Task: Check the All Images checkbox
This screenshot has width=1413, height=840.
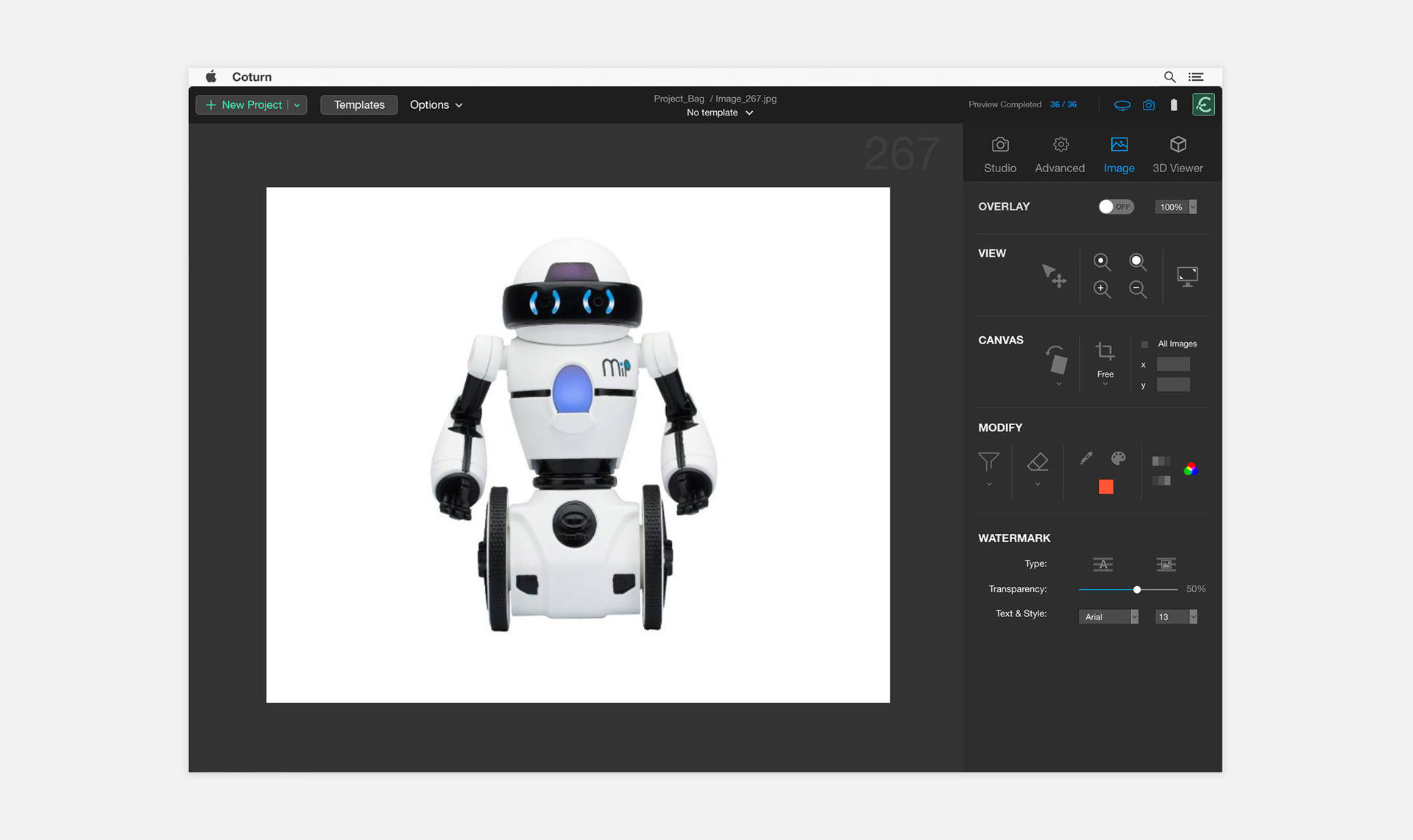Action: [1144, 344]
